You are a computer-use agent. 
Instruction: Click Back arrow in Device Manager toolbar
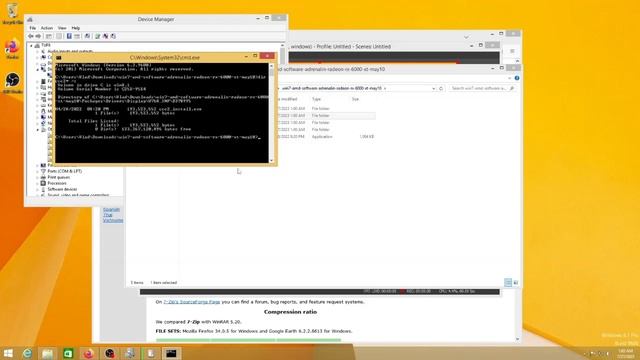click(x=31, y=36)
